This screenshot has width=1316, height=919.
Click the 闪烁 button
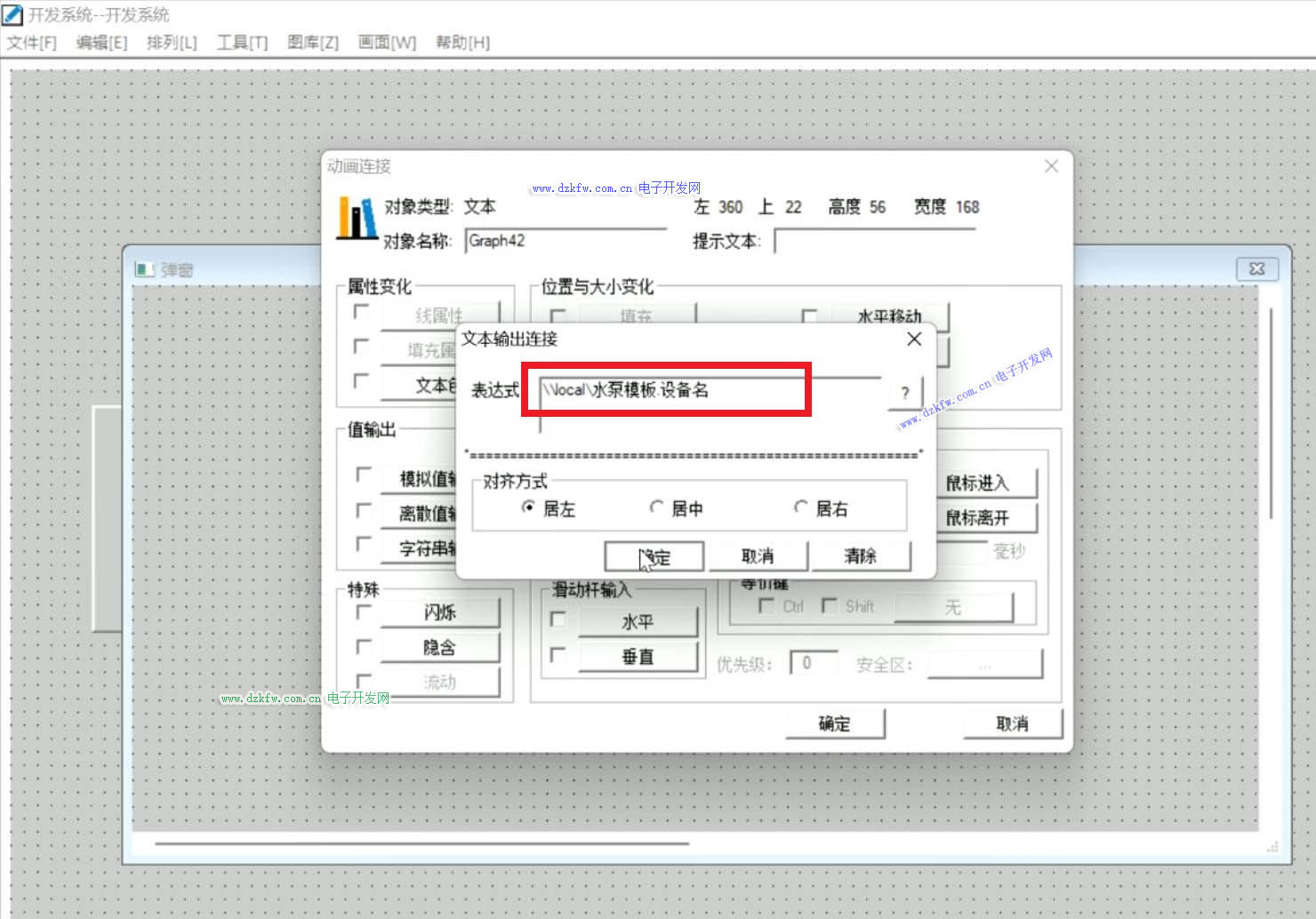[440, 612]
